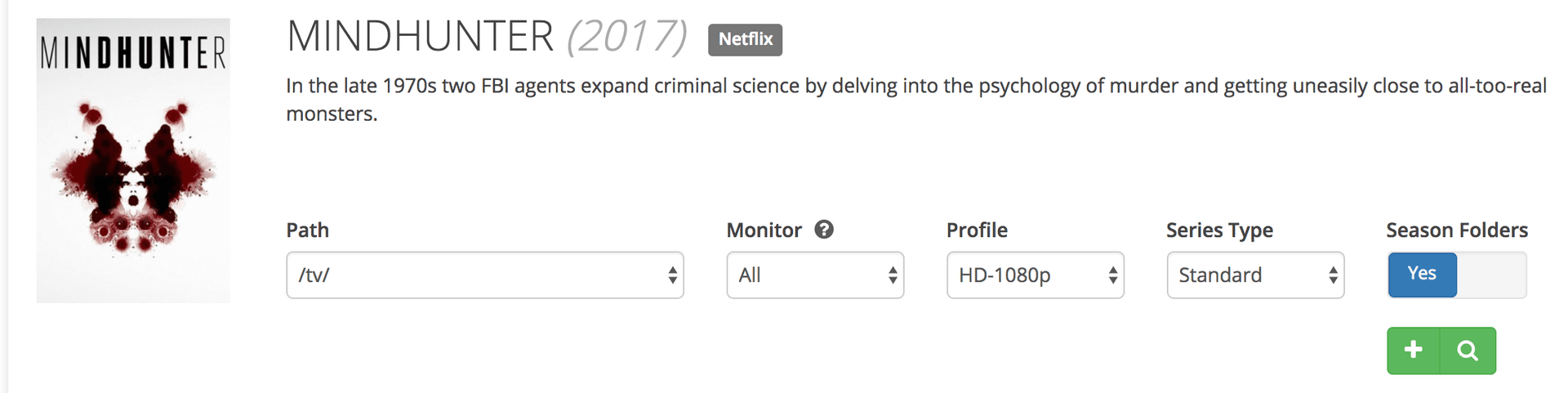Click the Path field label
The width and height of the screenshot is (1568, 393).
coord(307,230)
